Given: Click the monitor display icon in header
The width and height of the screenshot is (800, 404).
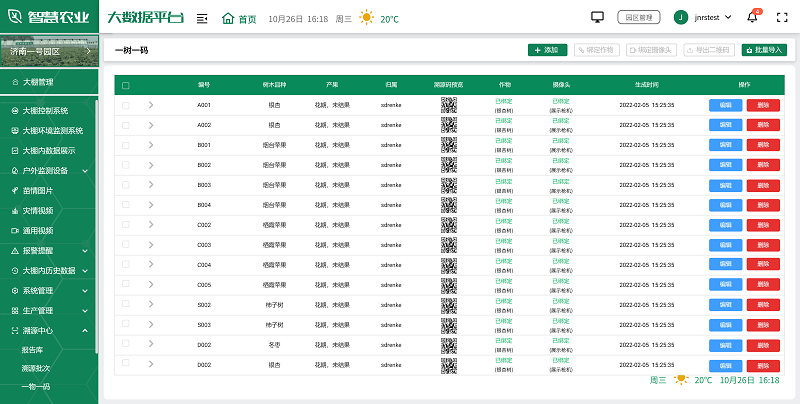Looking at the screenshot, I should coord(598,17).
